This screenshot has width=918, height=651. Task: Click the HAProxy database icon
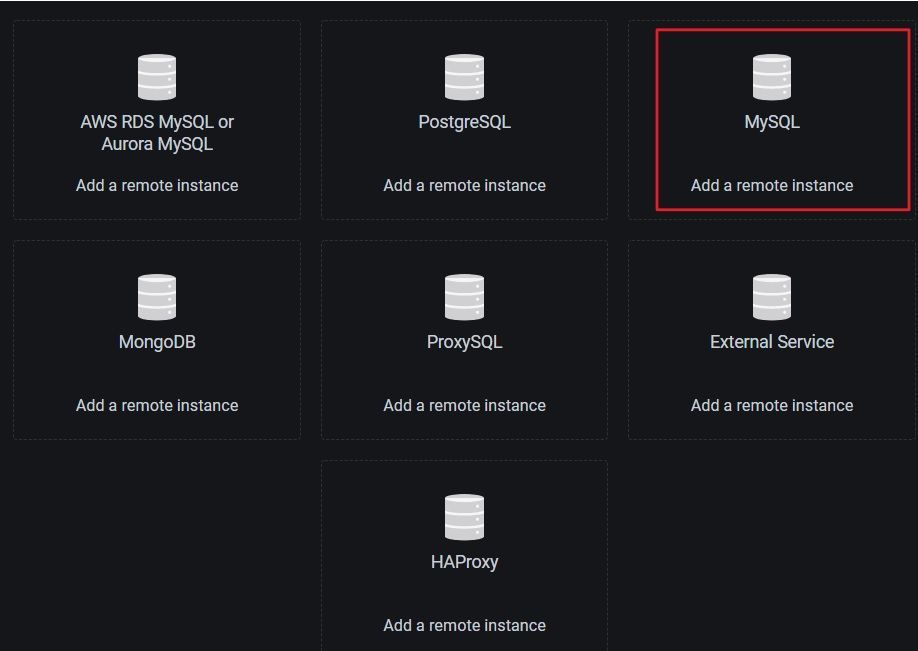[x=464, y=518]
